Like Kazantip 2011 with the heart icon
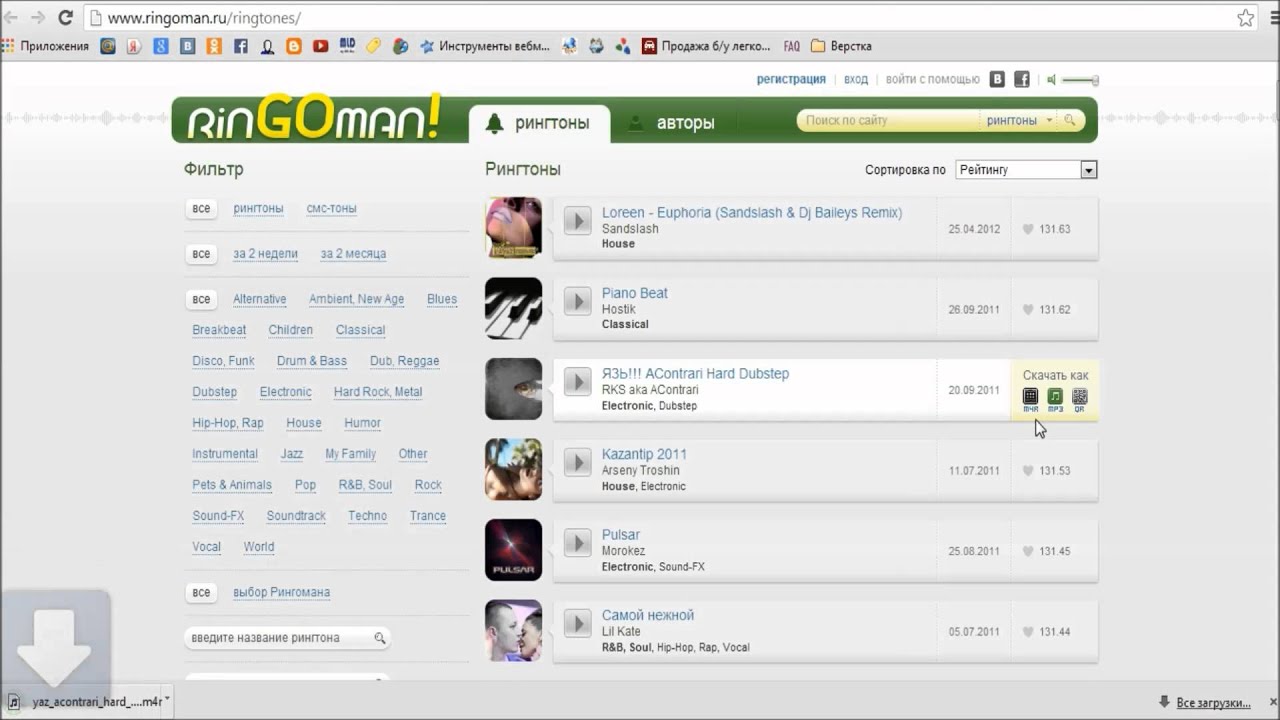Screen dimensions: 1280x720 (x=1027, y=471)
